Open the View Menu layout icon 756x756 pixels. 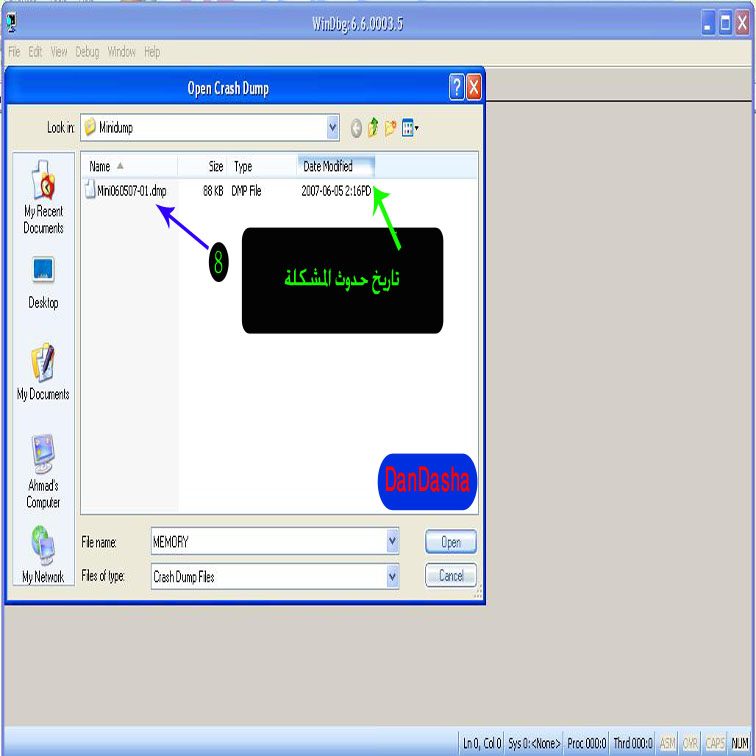pos(409,128)
